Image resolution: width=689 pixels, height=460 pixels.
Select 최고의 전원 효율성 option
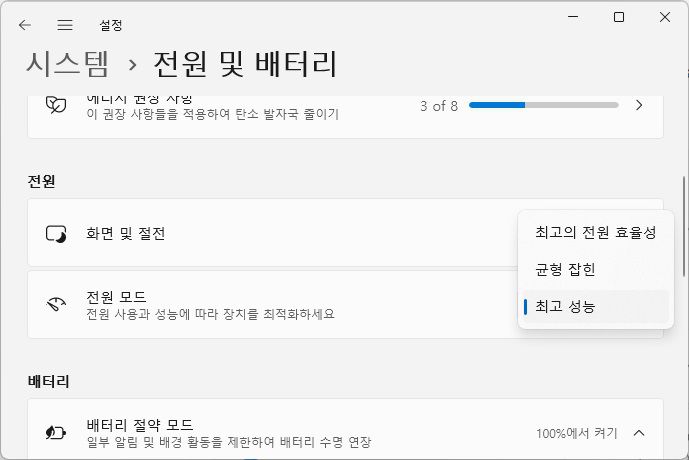coord(595,232)
